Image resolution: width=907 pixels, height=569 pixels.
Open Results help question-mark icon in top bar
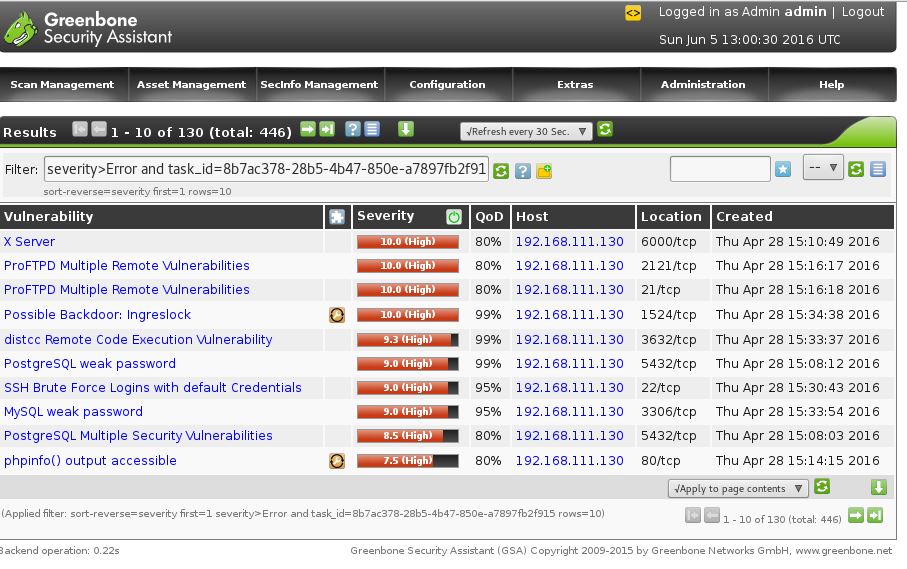pos(352,129)
